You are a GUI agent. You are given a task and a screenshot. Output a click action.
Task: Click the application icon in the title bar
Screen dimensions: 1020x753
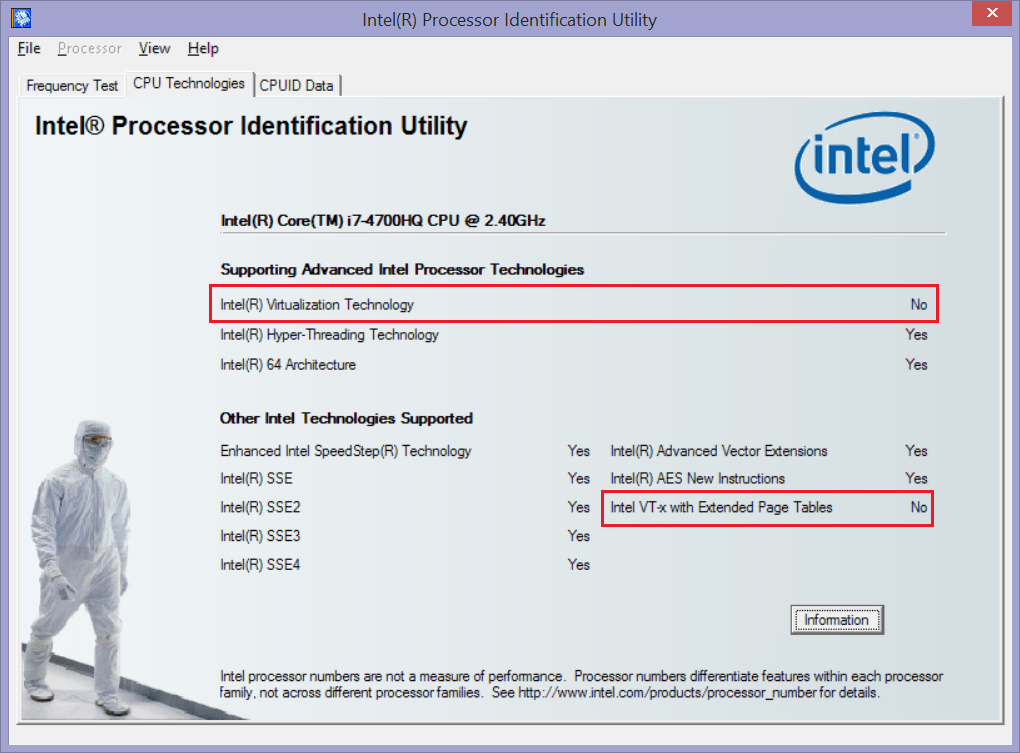pos(20,17)
